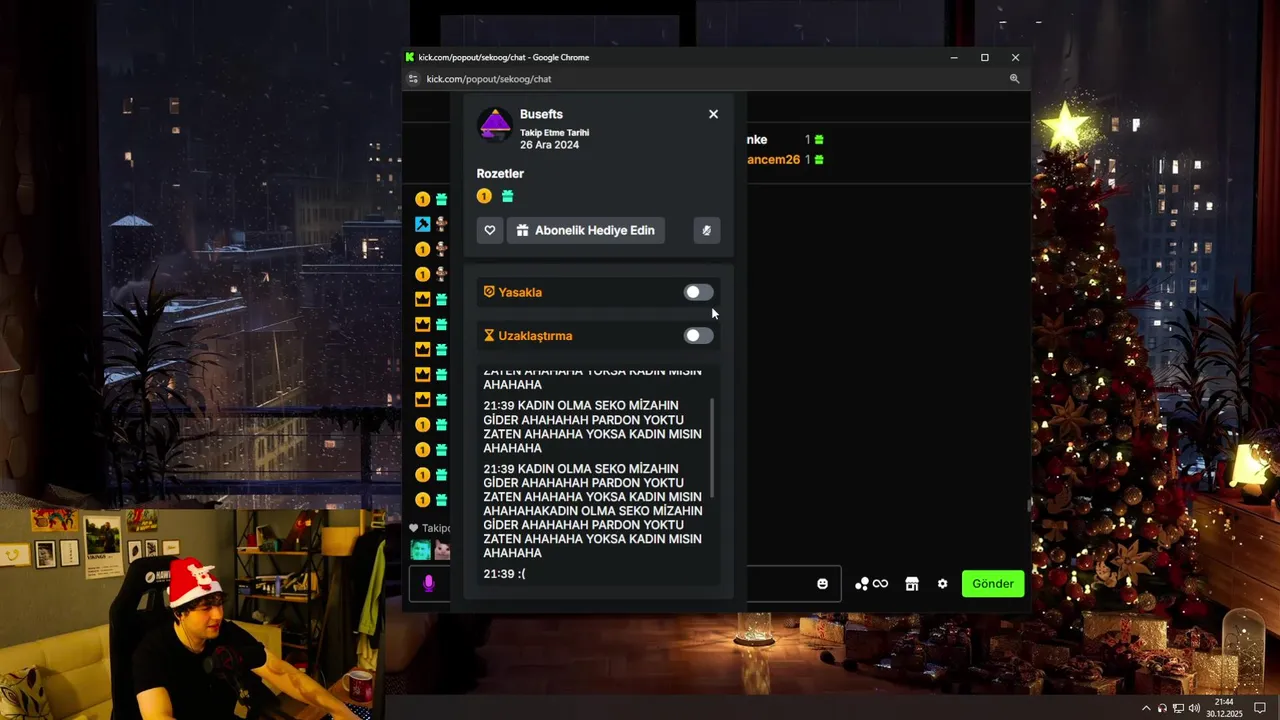Image resolution: width=1280 pixels, height=720 pixels.
Task: Click the chat message input field
Action: pyautogui.click(x=624, y=583)
